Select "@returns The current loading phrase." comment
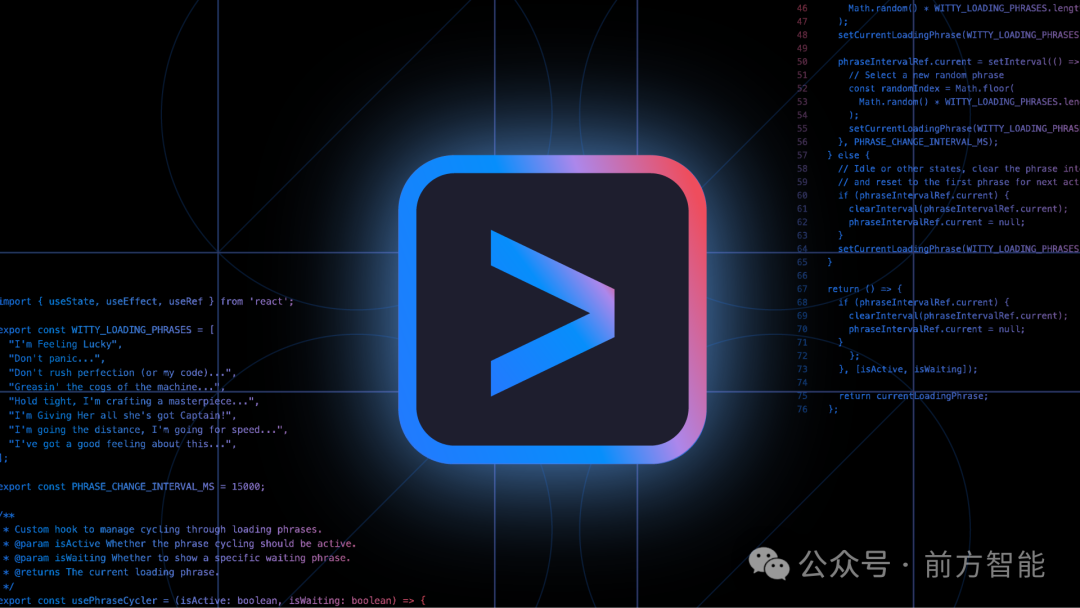Image resolution: width=1080 pixels, height=608 pixels. 111,572
